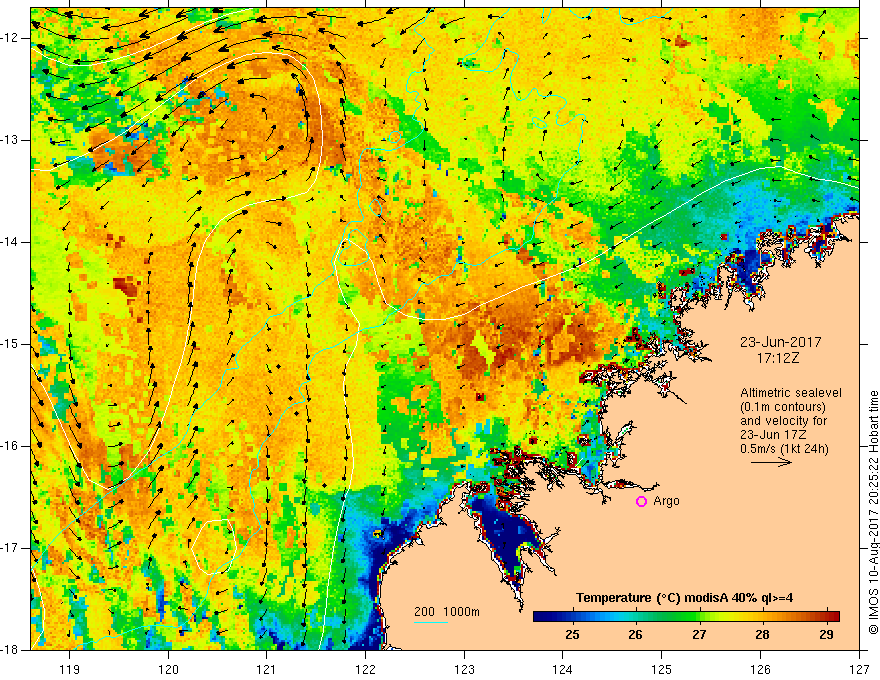
Task: Click the colorbar label '26'
Action: (x=635, y=635)
